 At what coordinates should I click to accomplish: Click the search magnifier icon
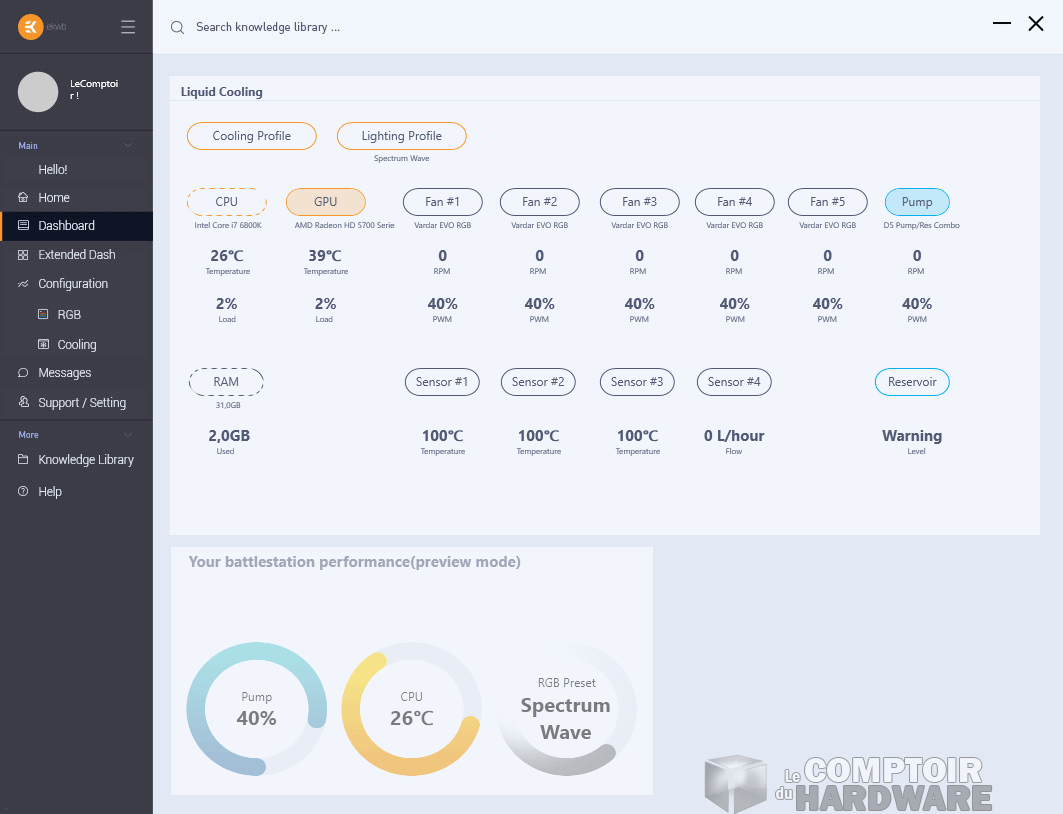(177, 28)
